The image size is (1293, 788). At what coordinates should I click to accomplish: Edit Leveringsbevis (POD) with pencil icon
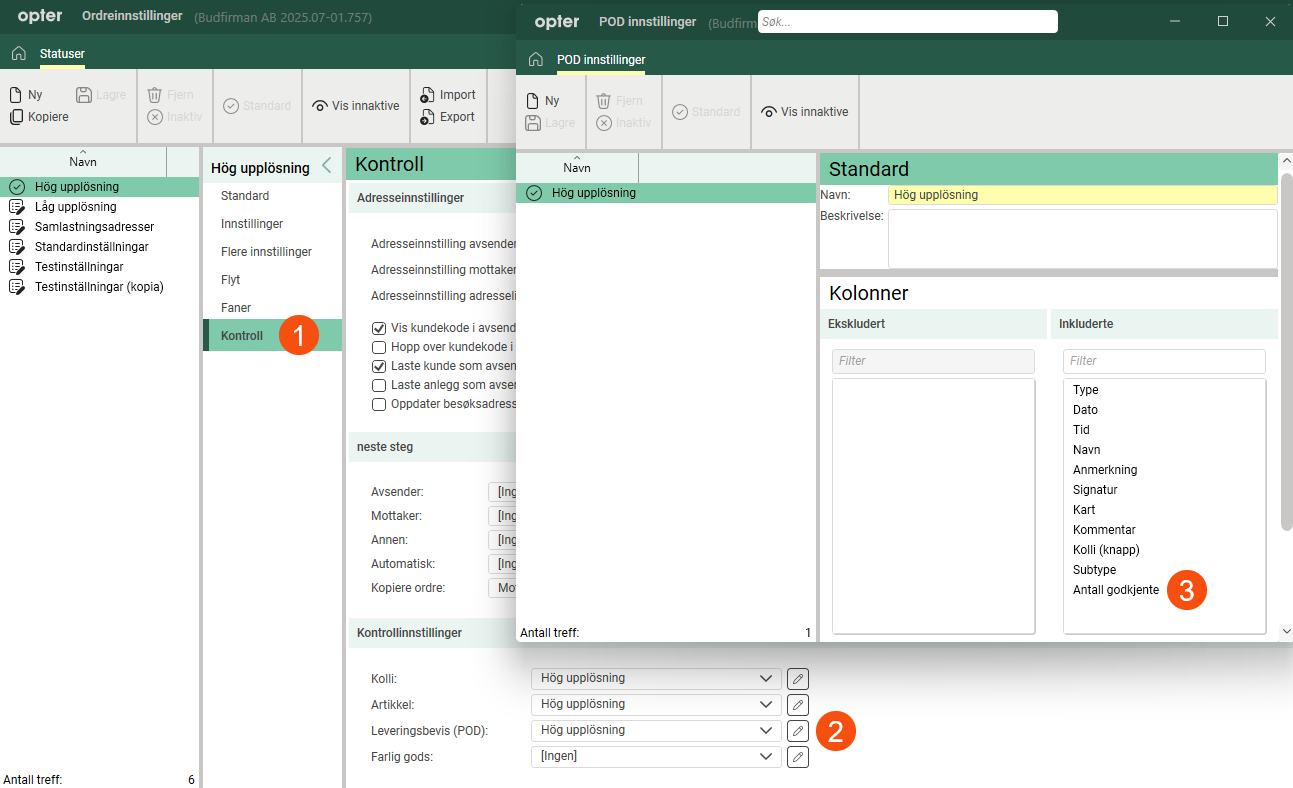point(797,731)
